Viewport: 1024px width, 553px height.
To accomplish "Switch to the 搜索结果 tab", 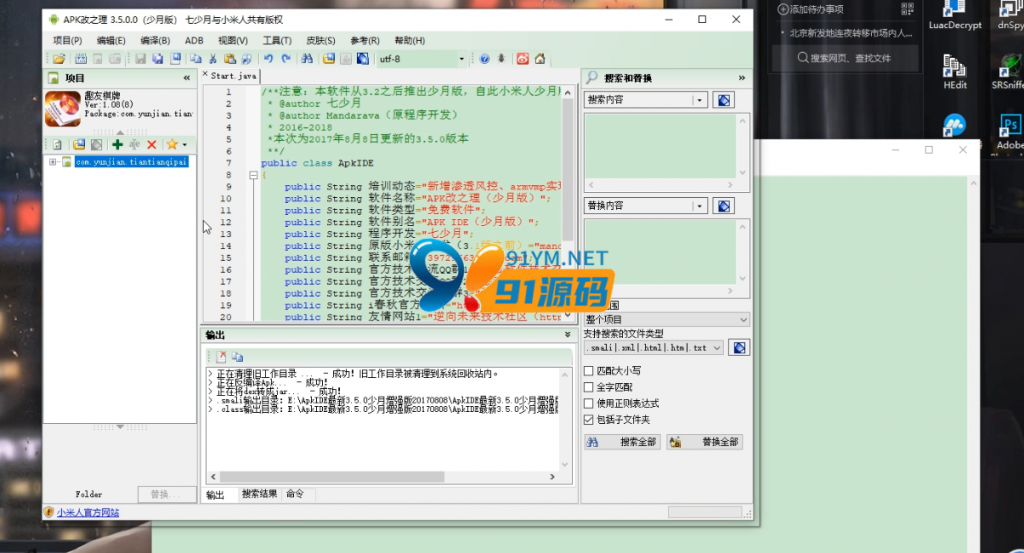I will pos(259,494).
